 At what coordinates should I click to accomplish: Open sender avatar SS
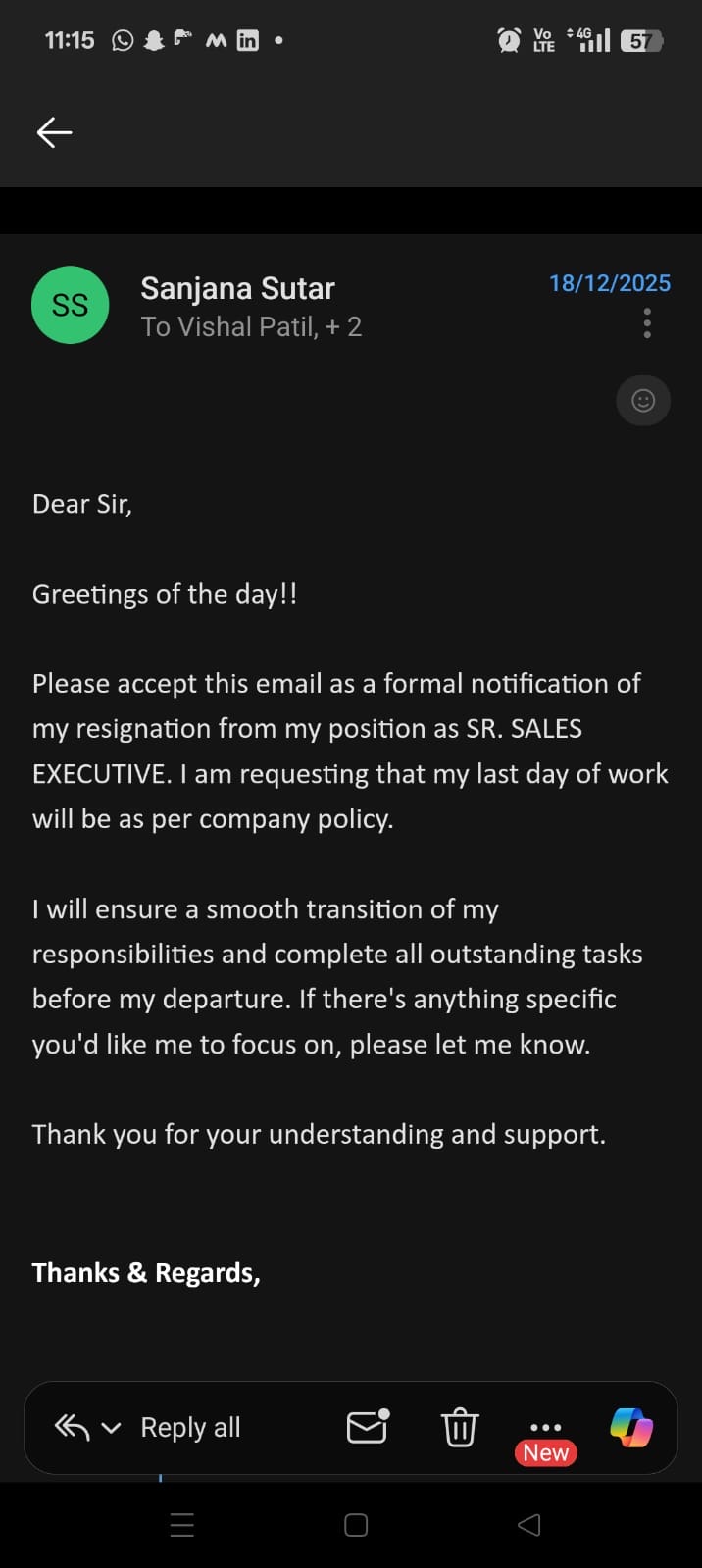coord(71,305)
